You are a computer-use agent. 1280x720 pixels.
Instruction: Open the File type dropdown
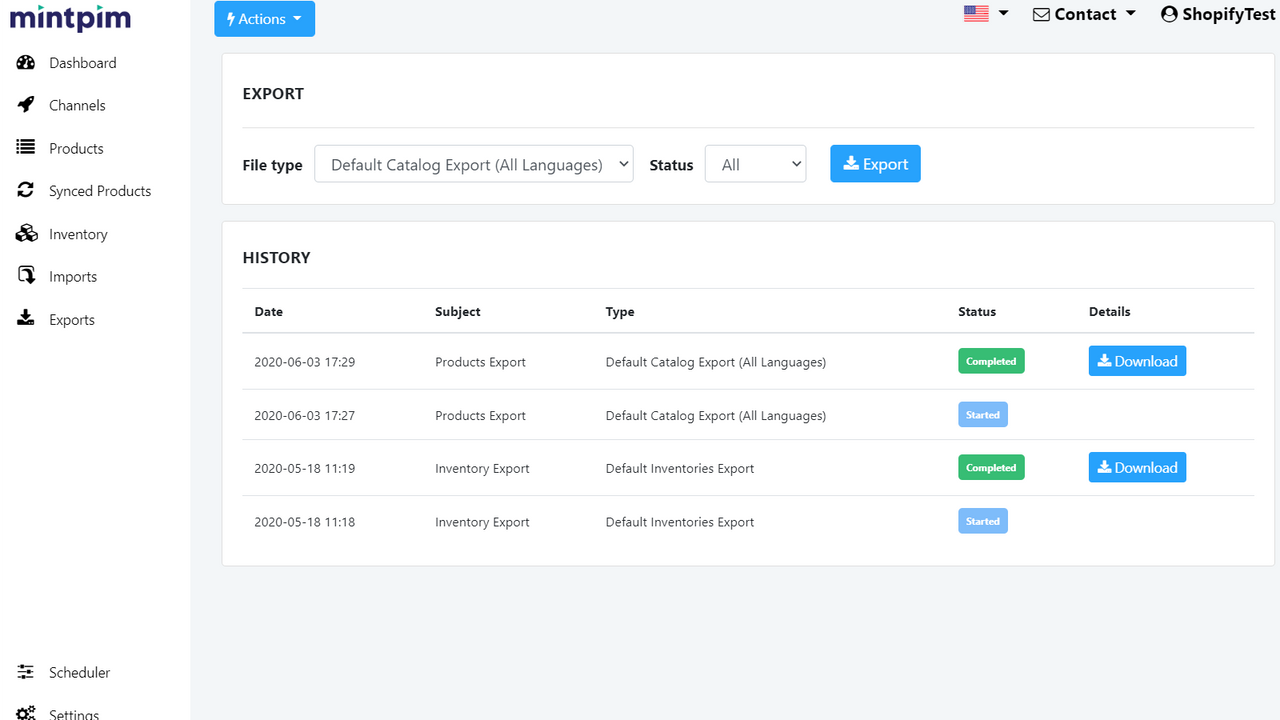(473, 163)
